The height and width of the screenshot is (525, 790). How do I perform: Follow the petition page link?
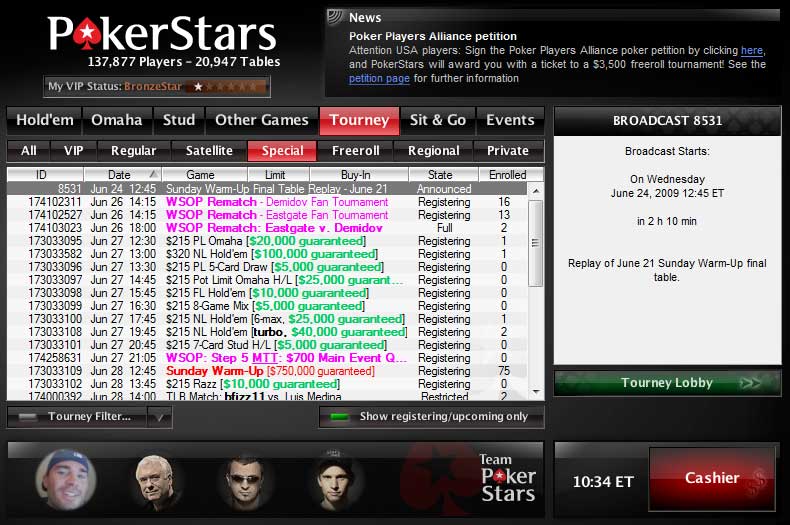click(379, 79)
